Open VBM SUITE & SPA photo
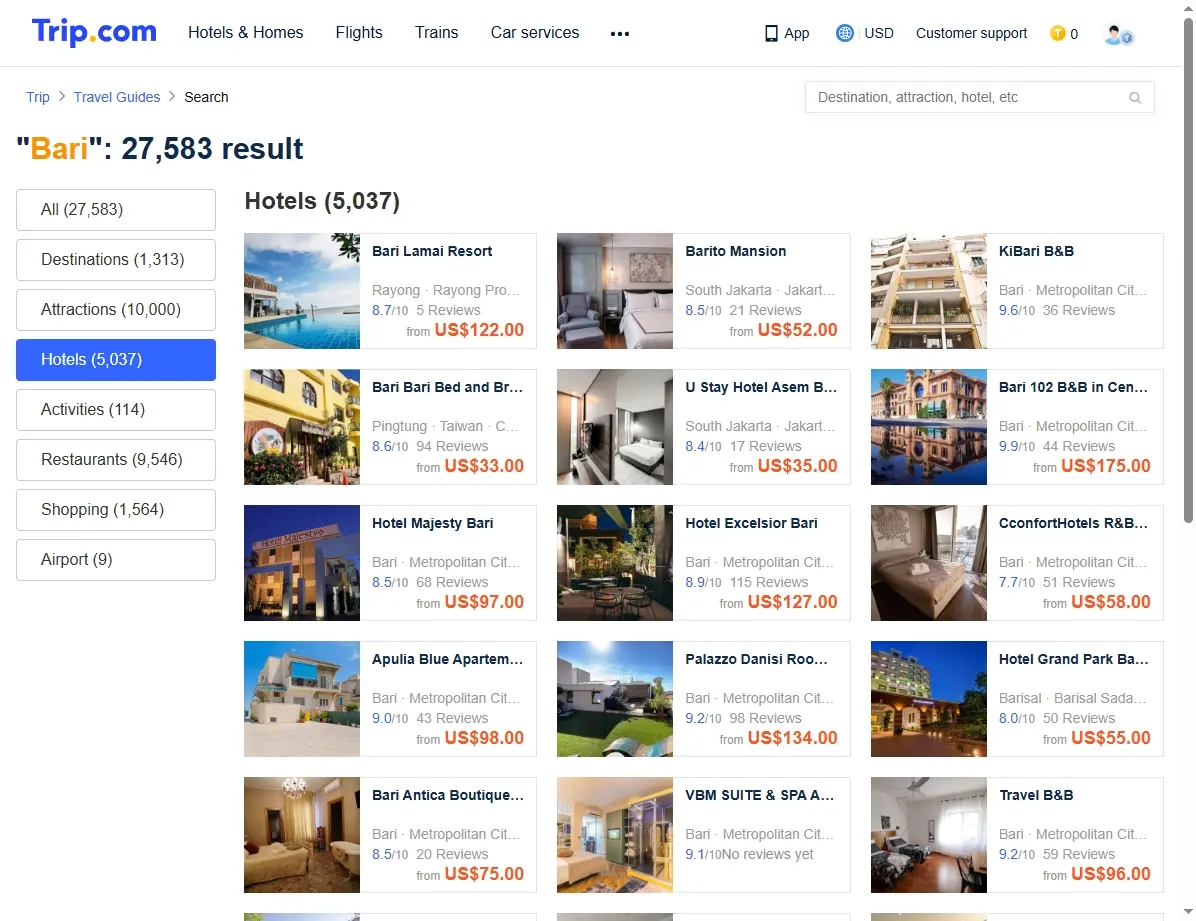 click(x=615, y=835)
